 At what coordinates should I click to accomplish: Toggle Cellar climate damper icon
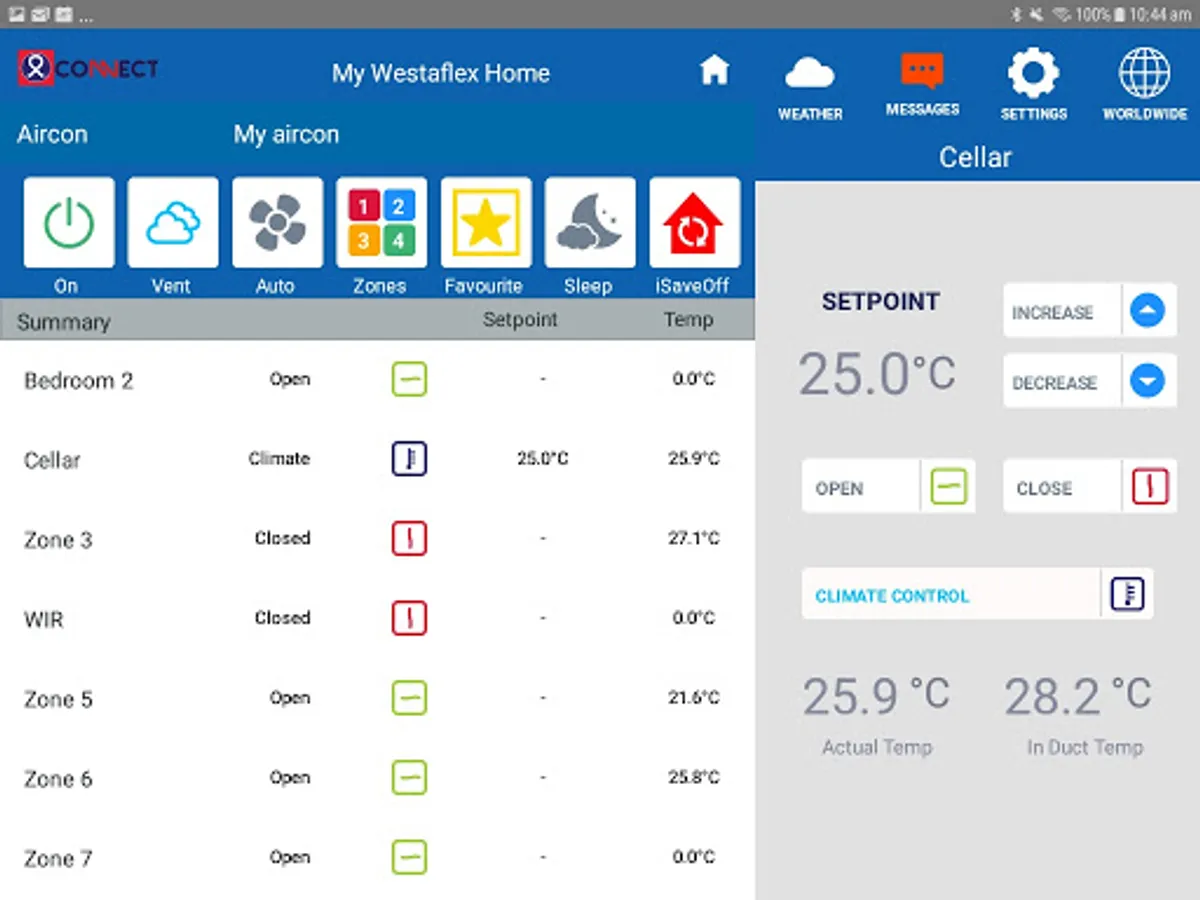coord(409,459)
